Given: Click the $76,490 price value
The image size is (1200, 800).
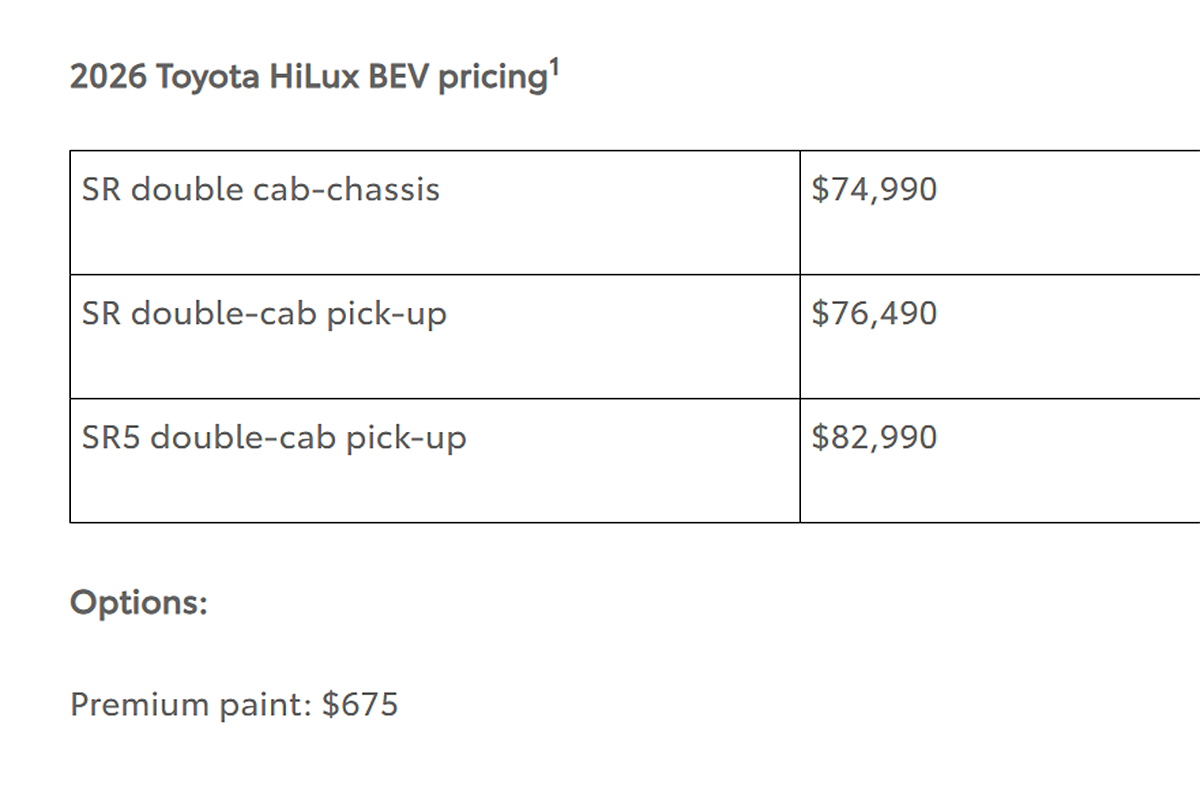Looking at the screenshot, I should (x=874, y=314).
